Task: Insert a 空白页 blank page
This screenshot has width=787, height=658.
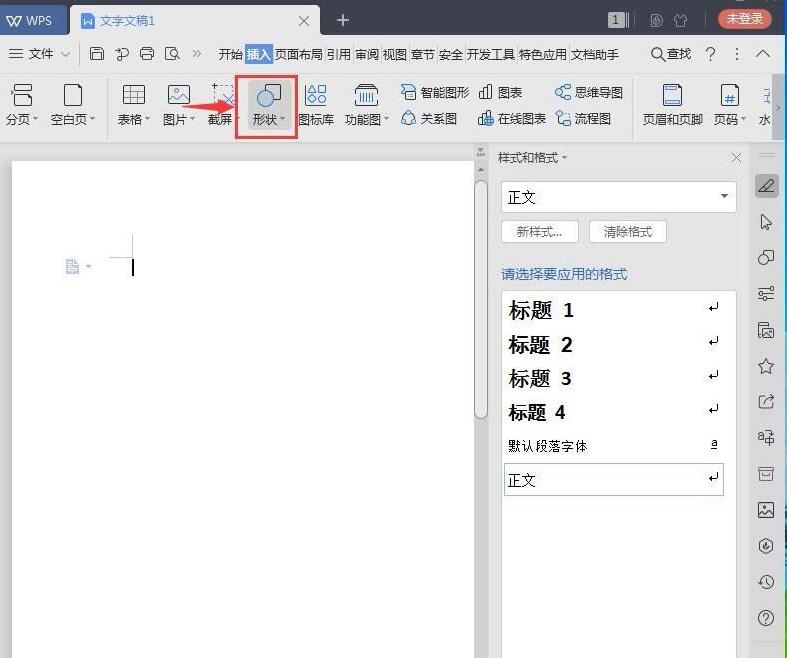Action: pyautogui.click(x=73, y=105)
